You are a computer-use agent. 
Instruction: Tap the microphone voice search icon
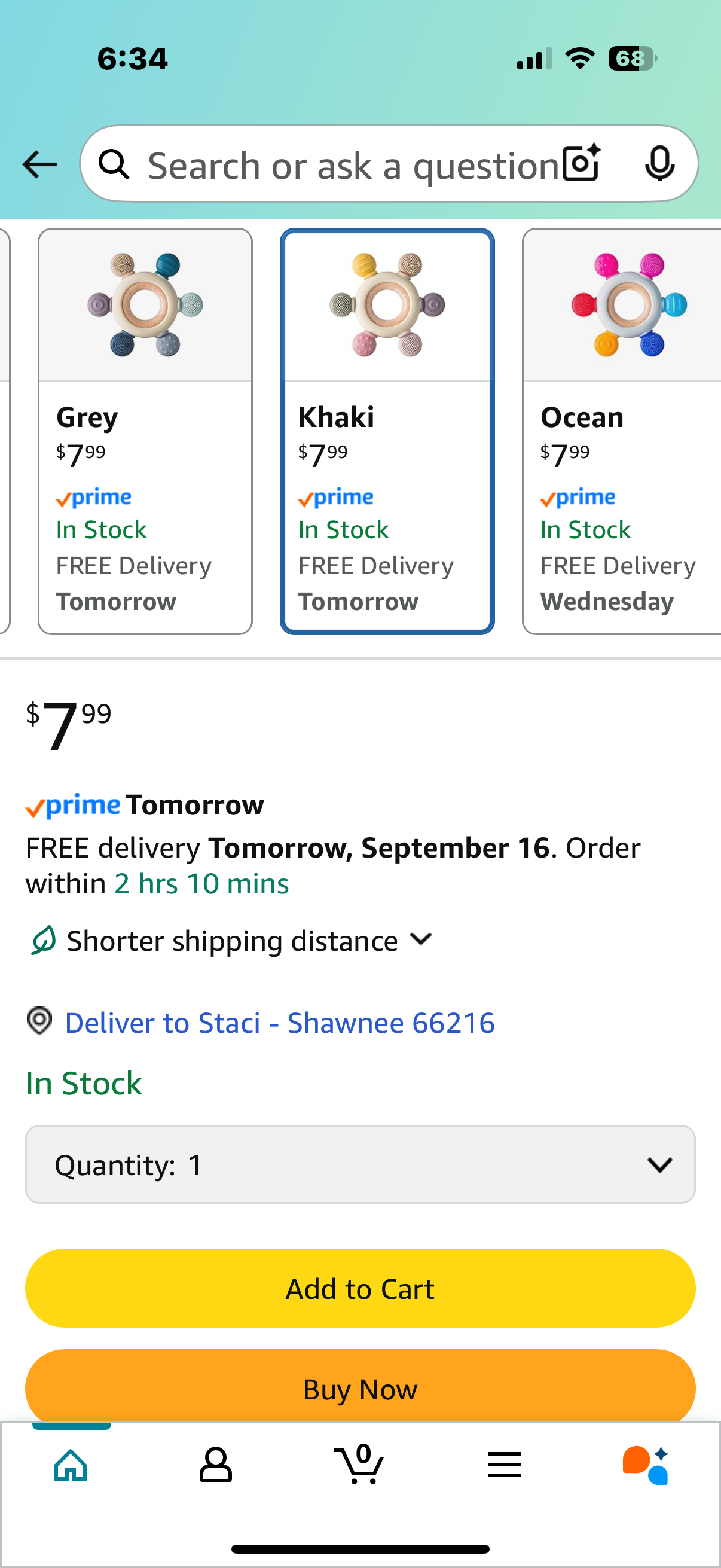[659, 163]
